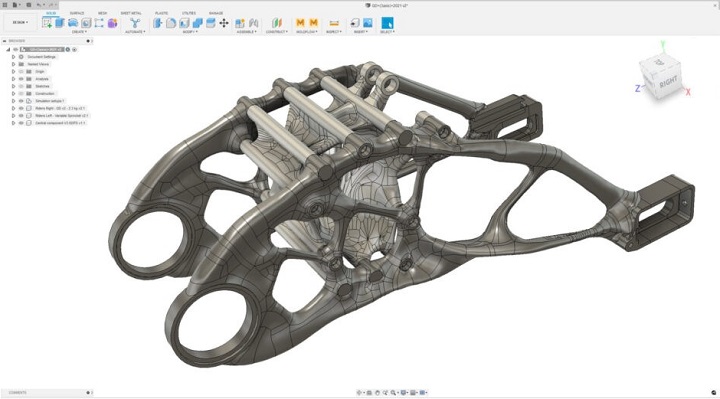Click the Insert image canvas icon
The image size is (720, 399).
pos(368,22)
